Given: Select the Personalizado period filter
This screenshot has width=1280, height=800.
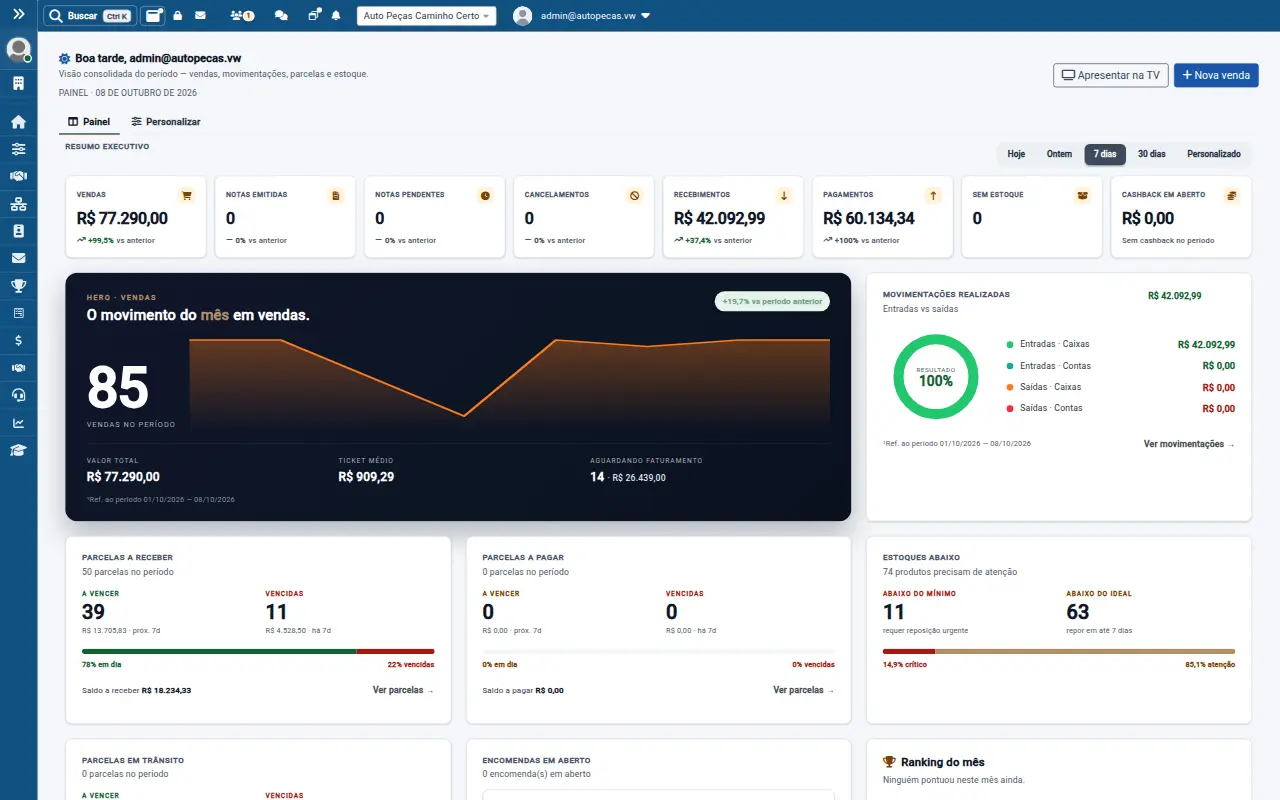Looking at the screenshot, I should click(1214, 154).
